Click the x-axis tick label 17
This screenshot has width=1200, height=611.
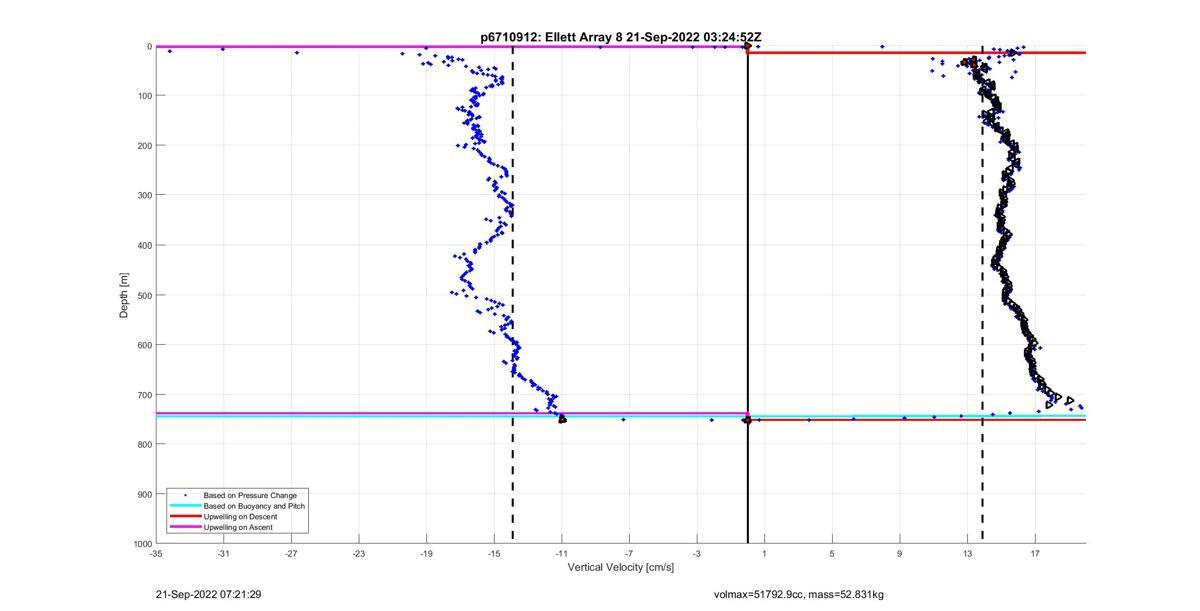click(1035, 553)
